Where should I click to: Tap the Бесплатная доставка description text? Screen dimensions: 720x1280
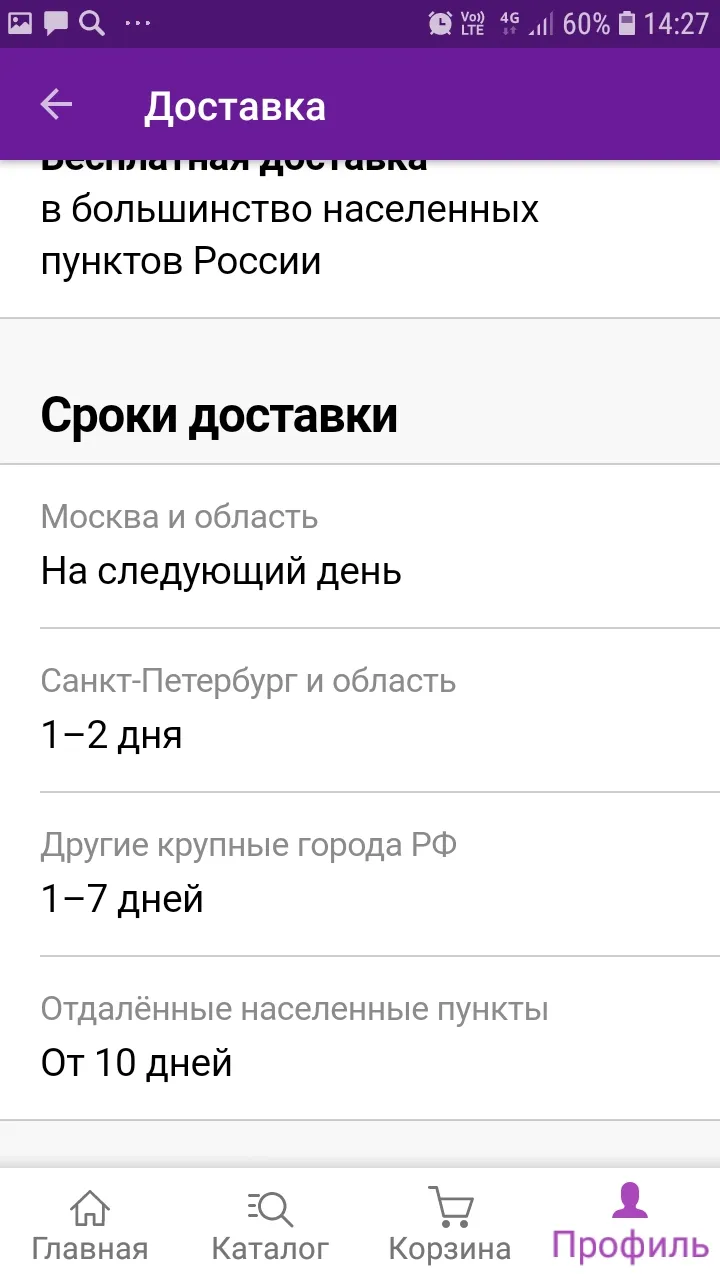[290, 235]
